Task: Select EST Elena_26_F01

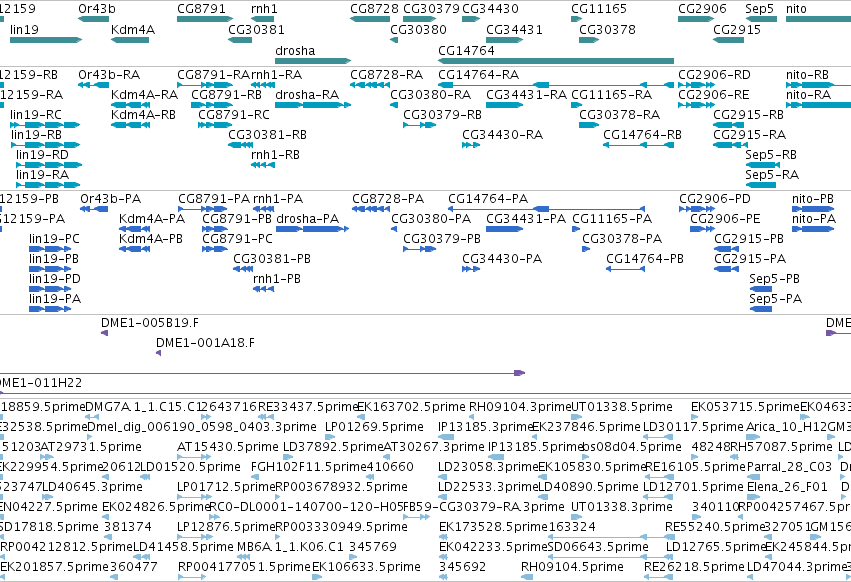Action: (x=751, y=497)
